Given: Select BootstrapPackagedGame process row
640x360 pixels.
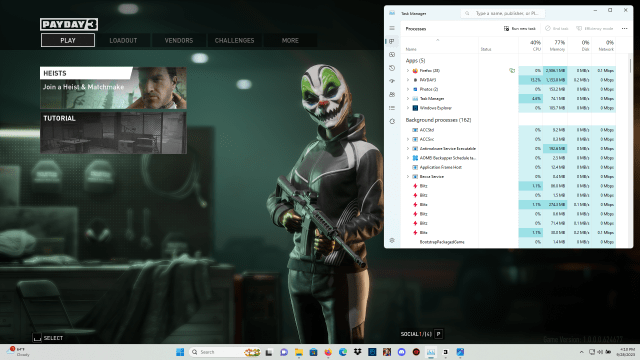Looking at the screenshot, I should tap(508, 242).
